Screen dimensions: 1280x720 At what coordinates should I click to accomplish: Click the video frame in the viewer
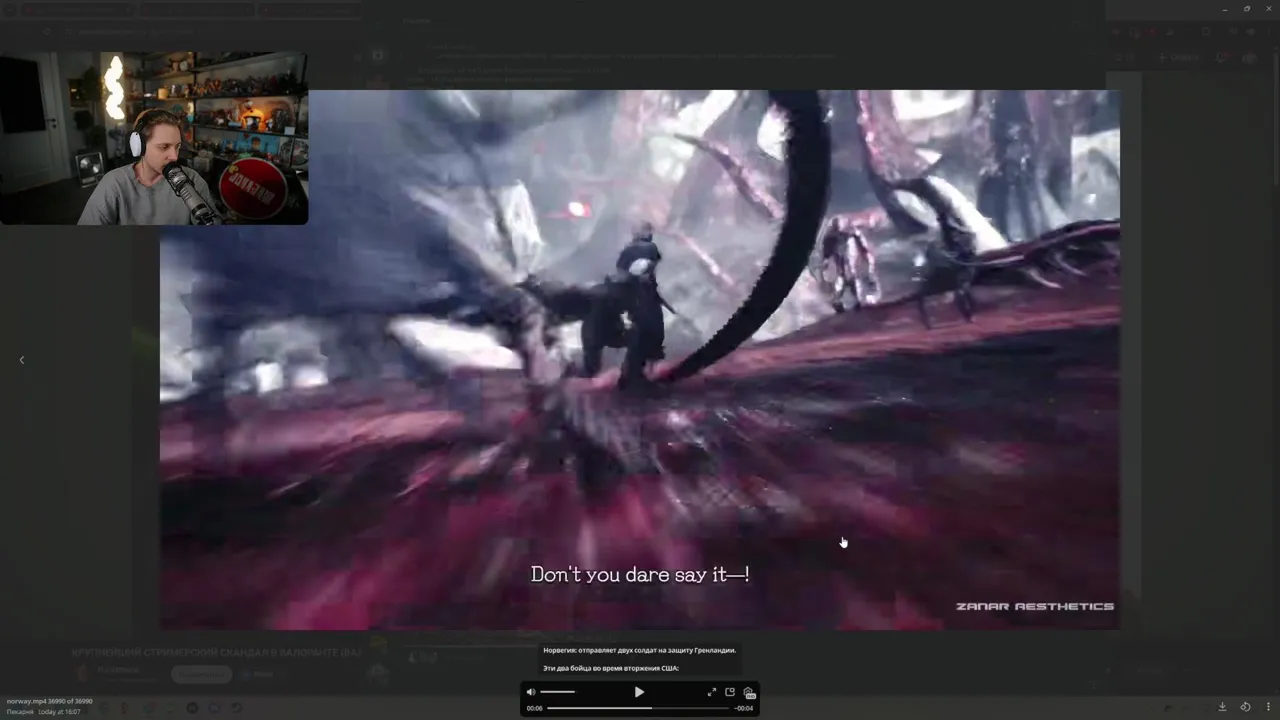pos(640,360)
